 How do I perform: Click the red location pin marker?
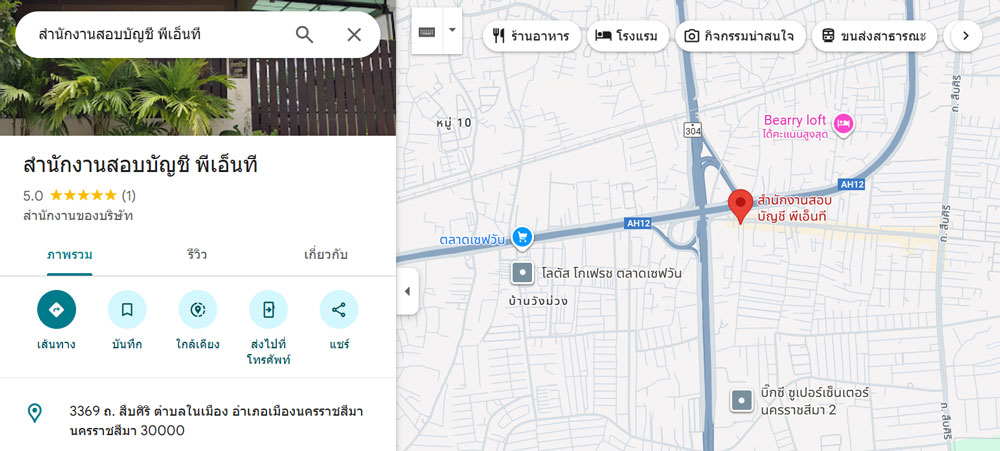740,204
